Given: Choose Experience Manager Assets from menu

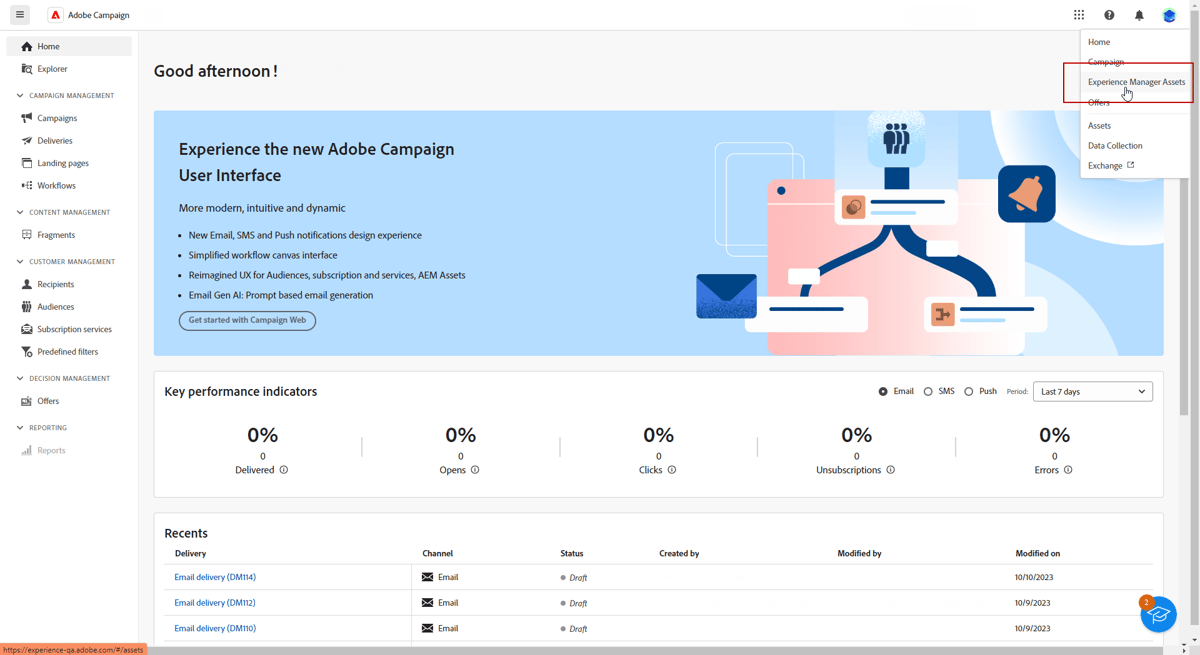Looking at the screenshot, I should [x=1136, y=82].
